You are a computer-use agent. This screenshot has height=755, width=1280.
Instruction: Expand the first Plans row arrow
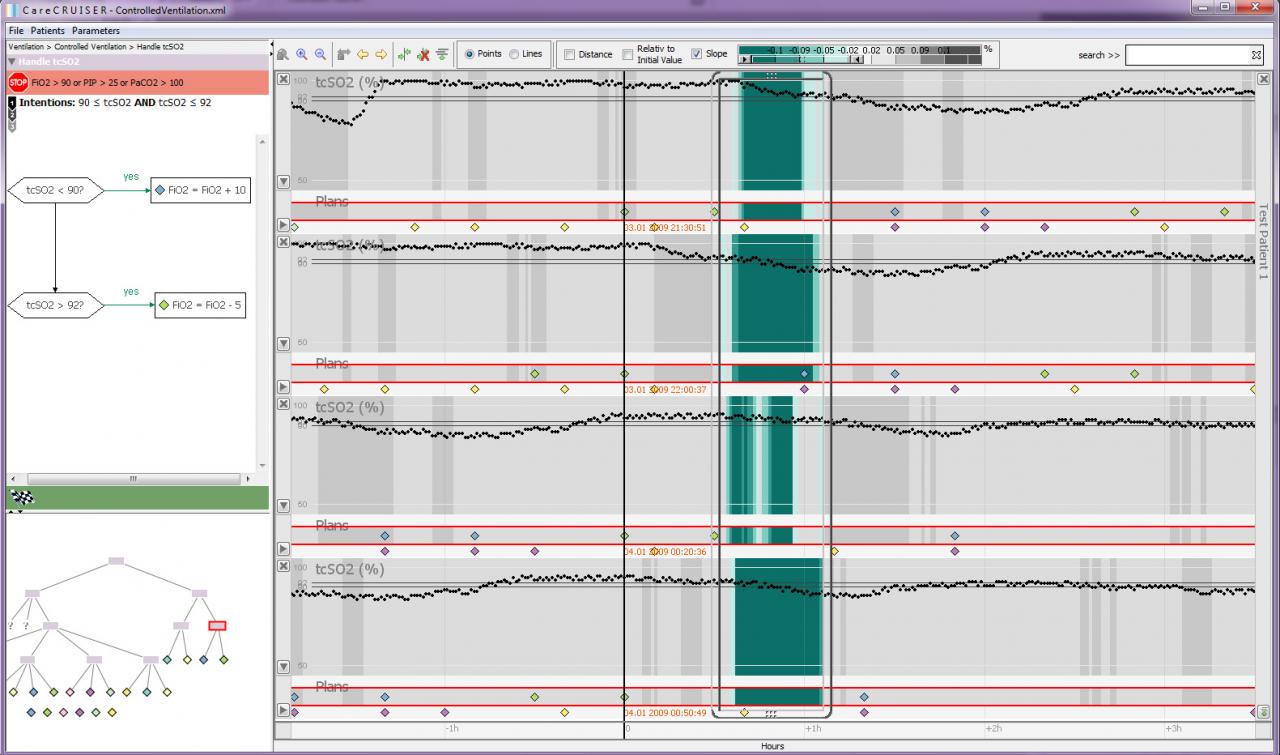point(283,225)
